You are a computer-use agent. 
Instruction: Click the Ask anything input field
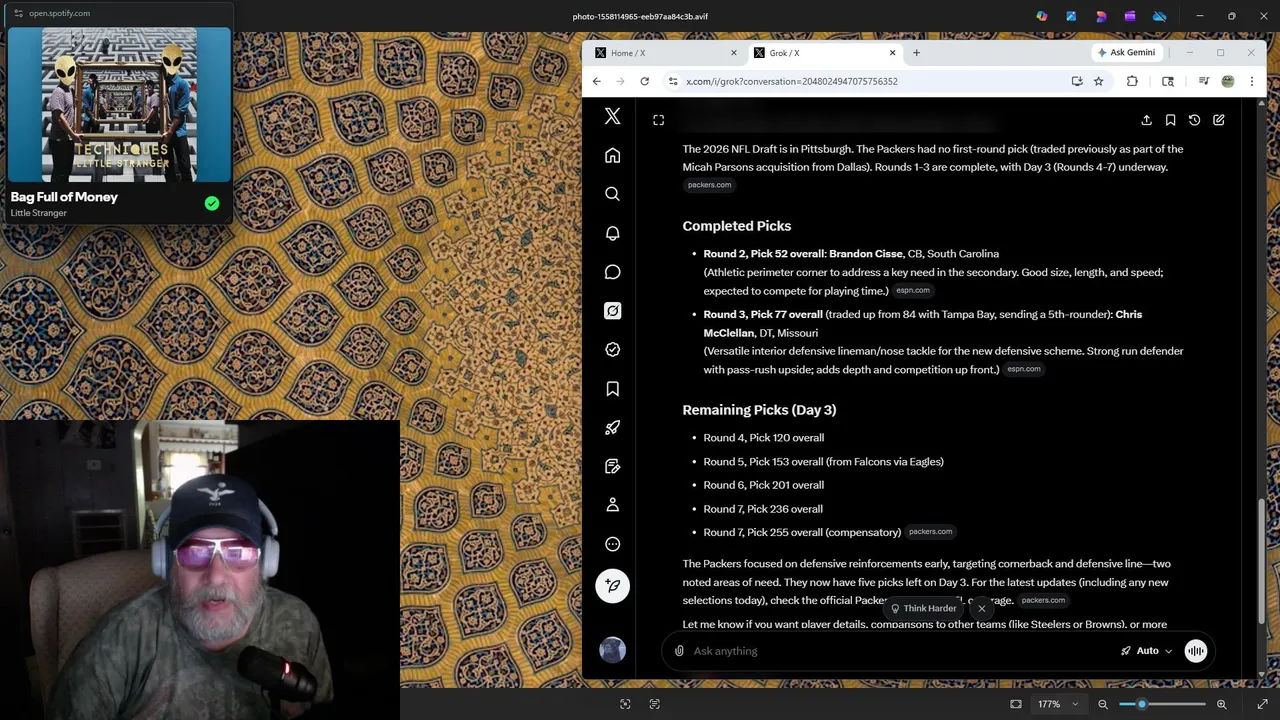[900, 651]
